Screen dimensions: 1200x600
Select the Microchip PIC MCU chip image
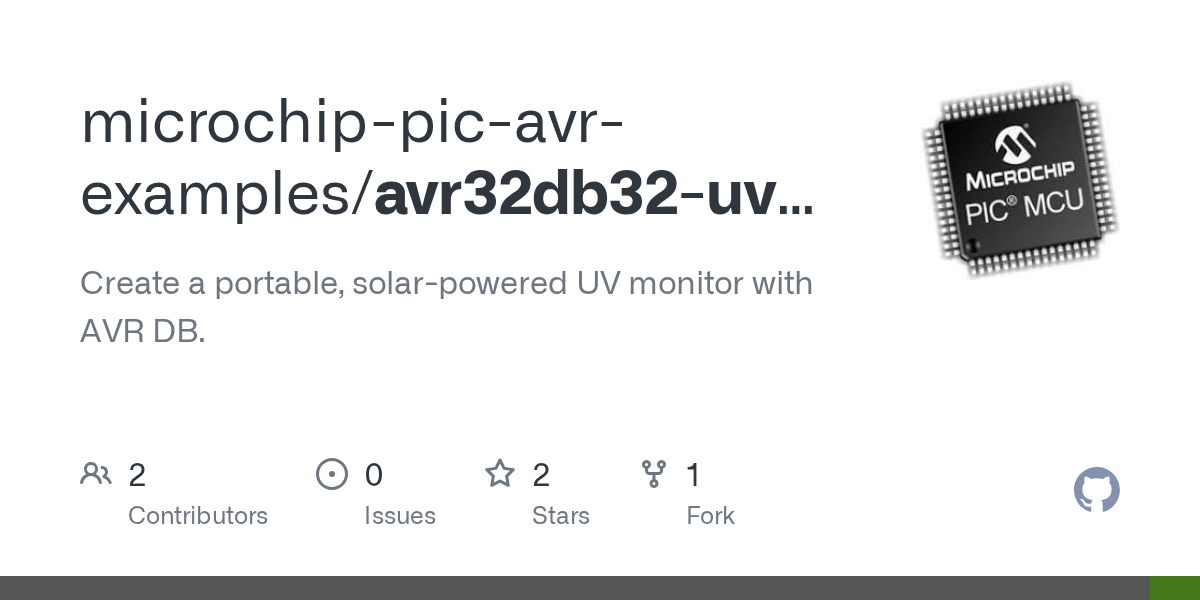click(1020, 180)
